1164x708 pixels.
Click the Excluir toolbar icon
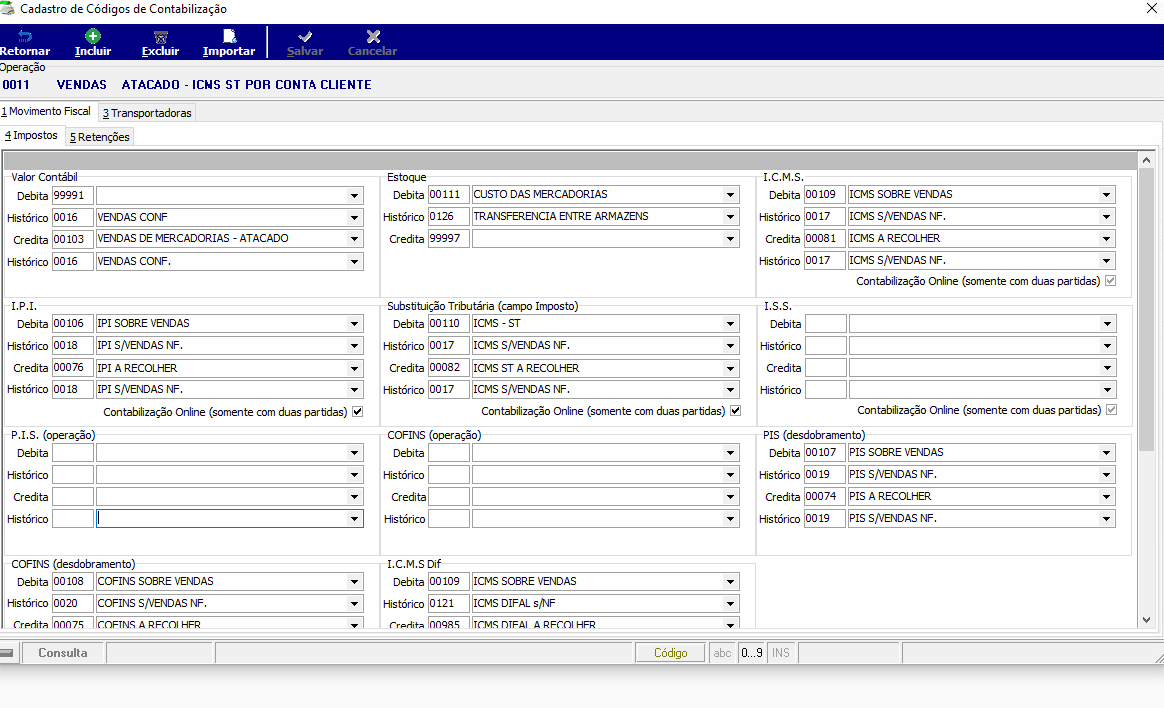pyautogui.click(x=160, y=36)
